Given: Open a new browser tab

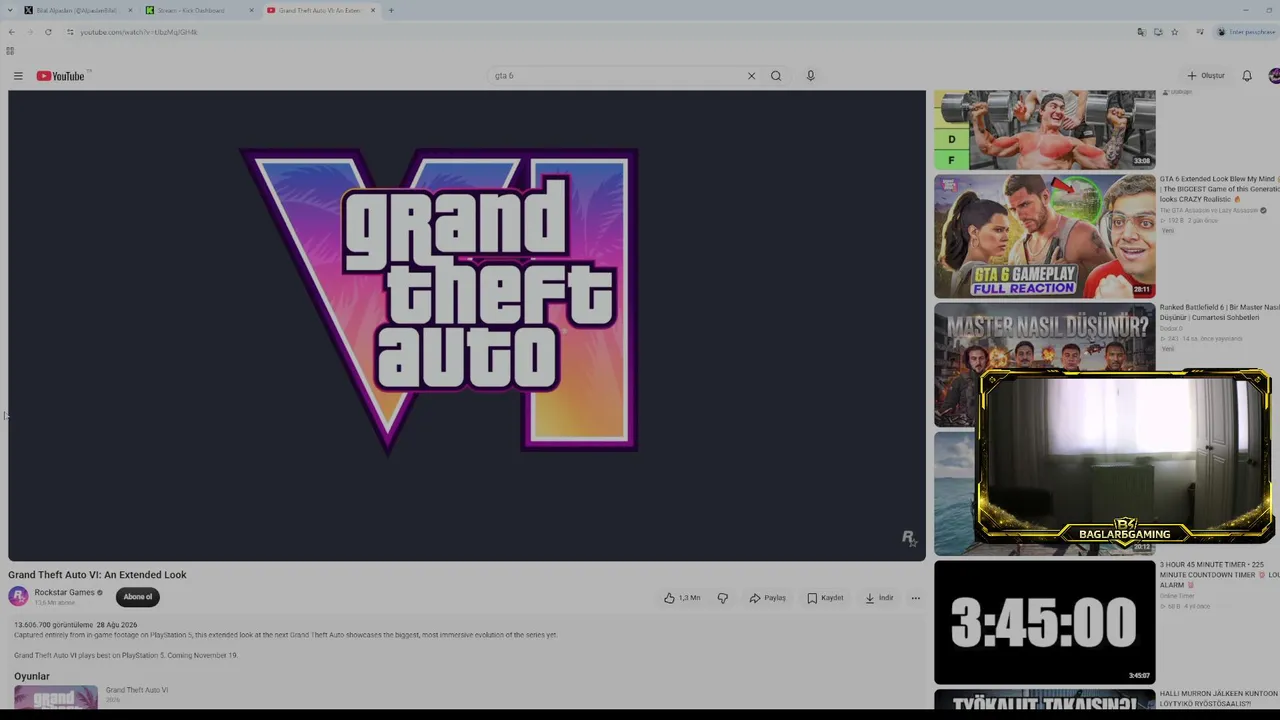Looking at the screenshot, I should click(391, 11).
